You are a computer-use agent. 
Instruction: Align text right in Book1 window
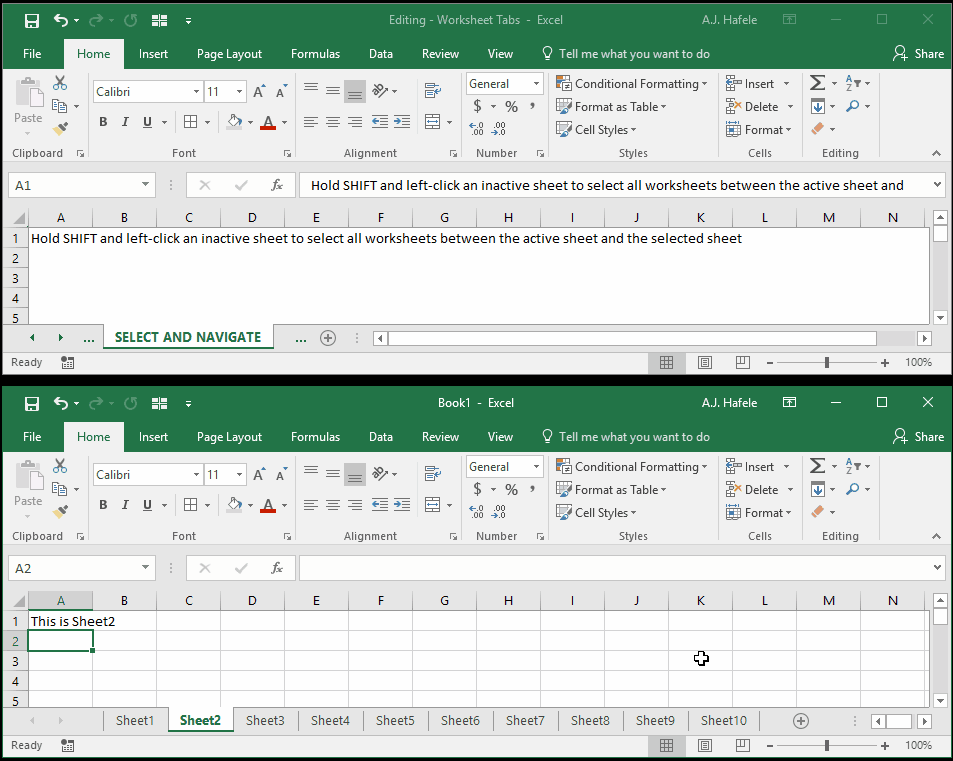[x=355, y=505]
